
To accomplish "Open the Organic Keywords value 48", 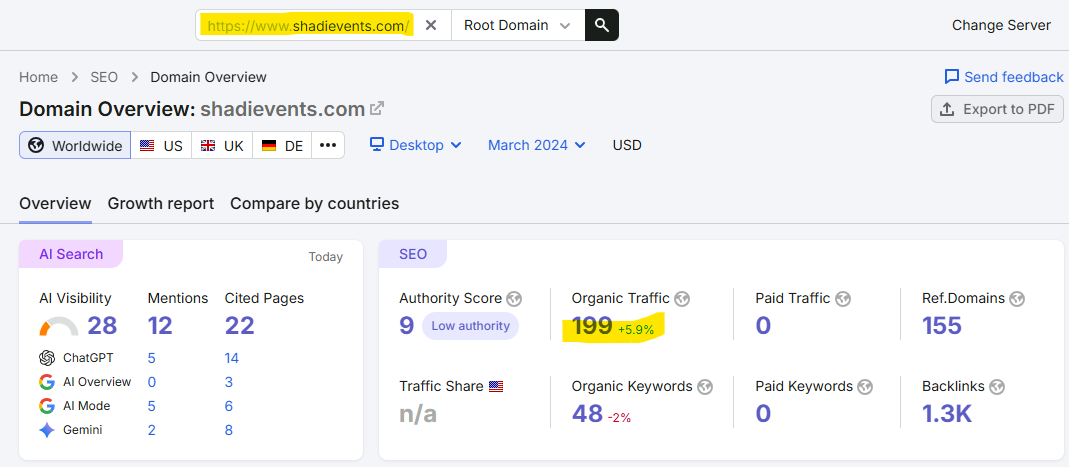I will click(587, 413).
